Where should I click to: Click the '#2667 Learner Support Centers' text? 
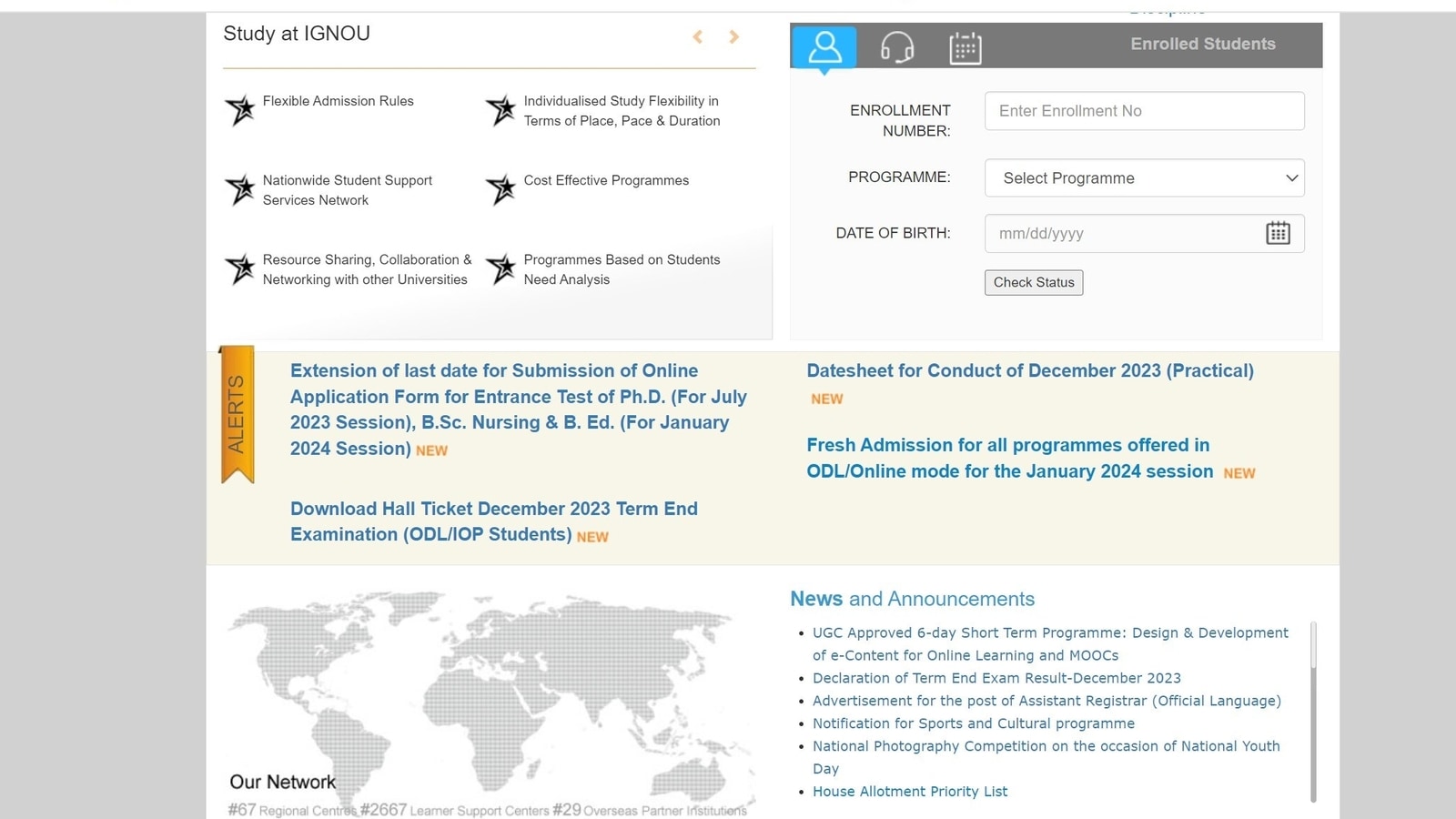pyautogui.click(x=455, y=810)
